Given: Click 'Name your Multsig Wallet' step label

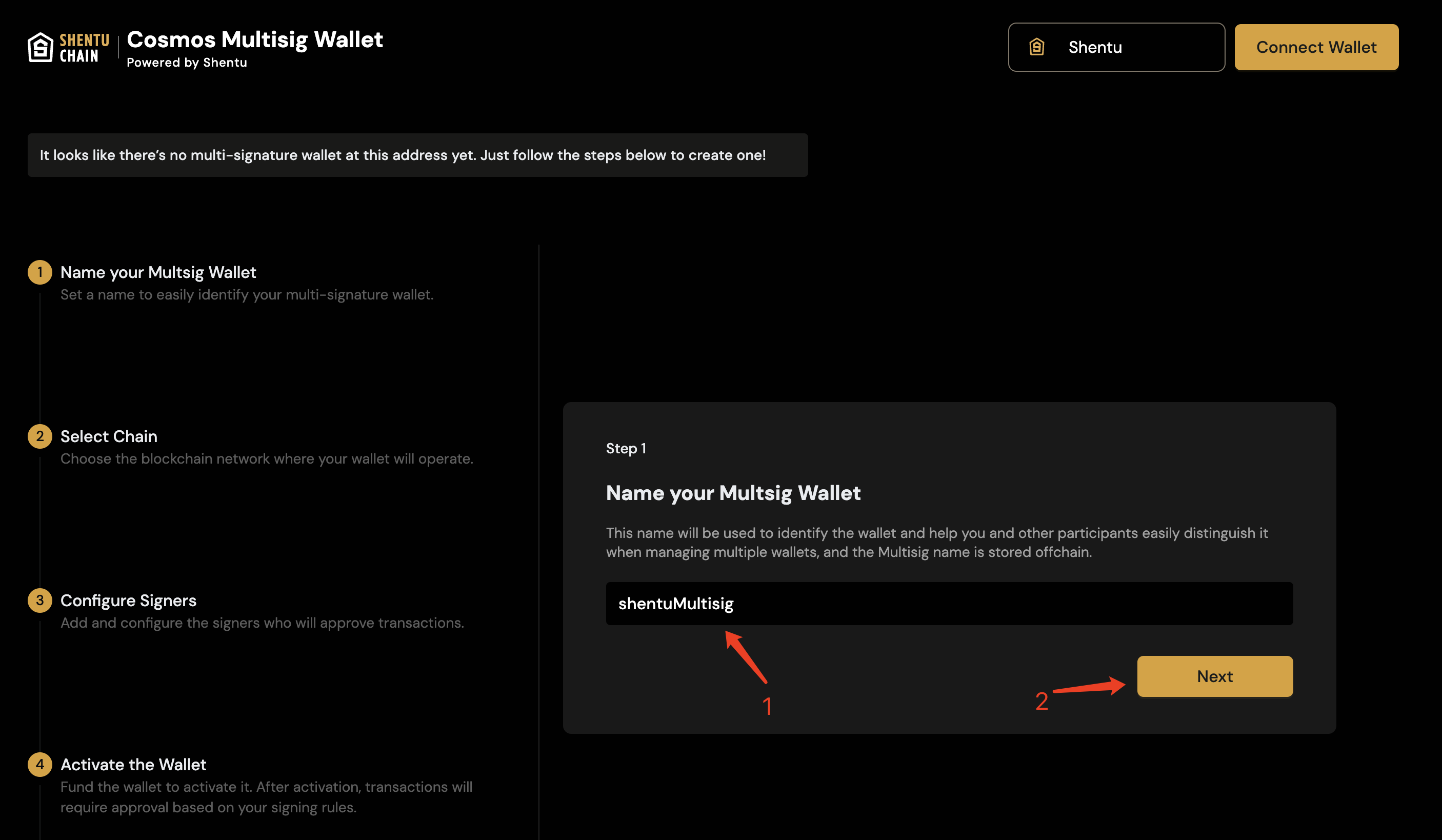Looking at the screenshot, I should (158, 272).
